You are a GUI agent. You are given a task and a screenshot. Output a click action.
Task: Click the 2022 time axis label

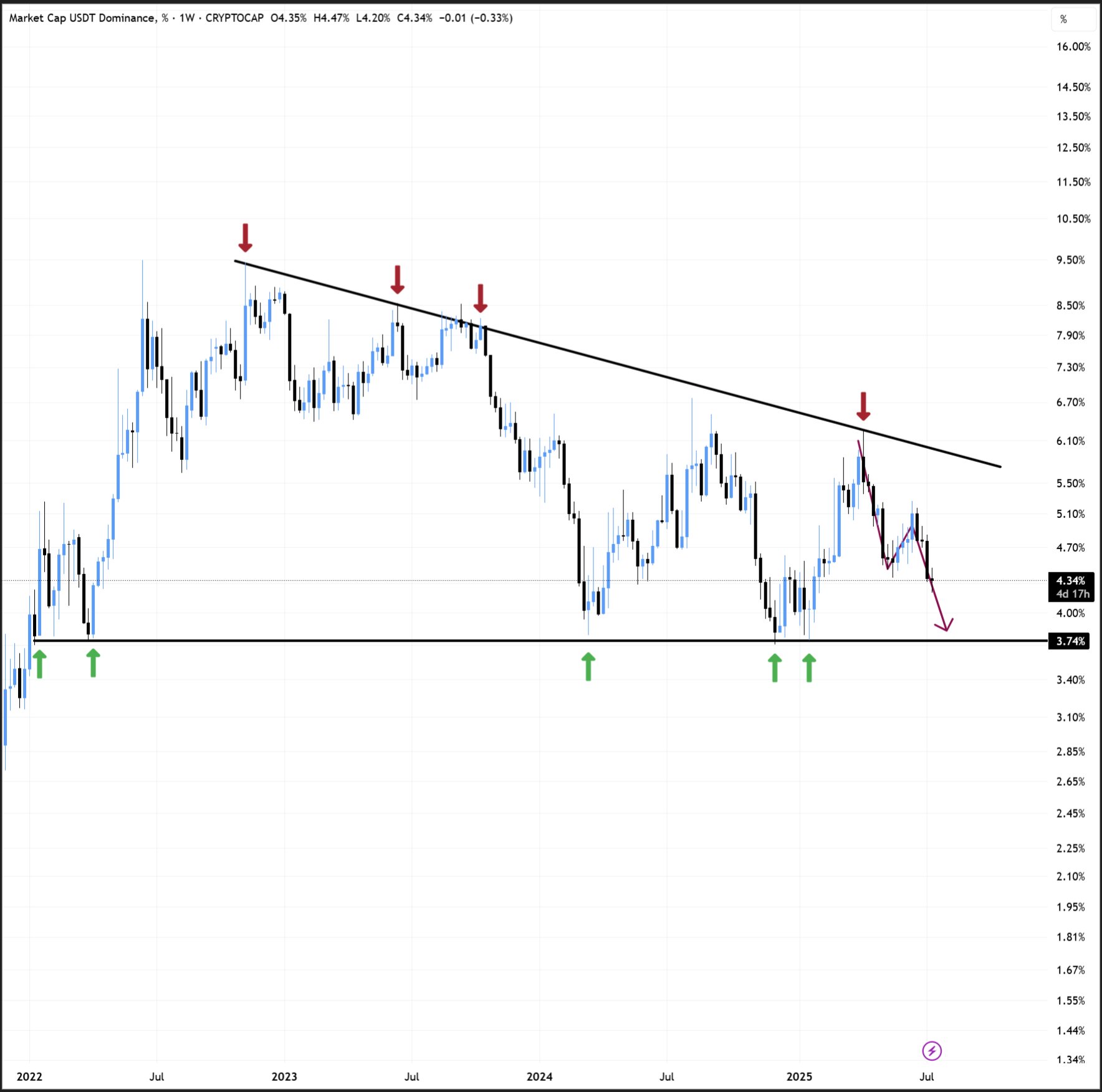pyautogui.click(x=29, y=1077)
